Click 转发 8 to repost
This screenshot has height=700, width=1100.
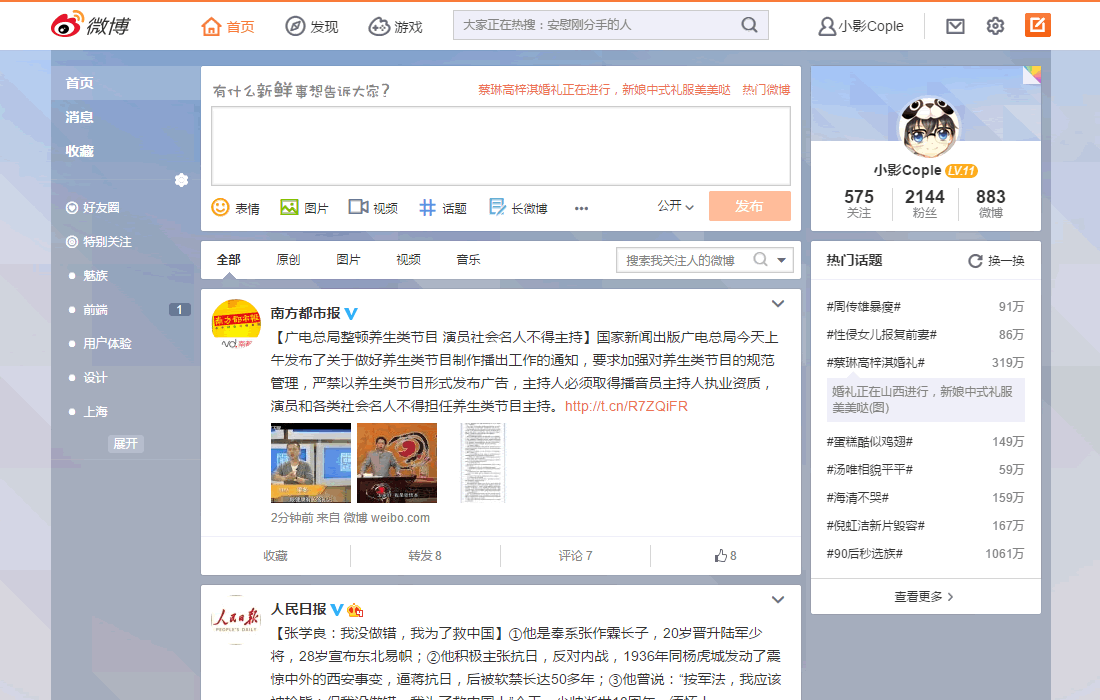coord(425,556)
